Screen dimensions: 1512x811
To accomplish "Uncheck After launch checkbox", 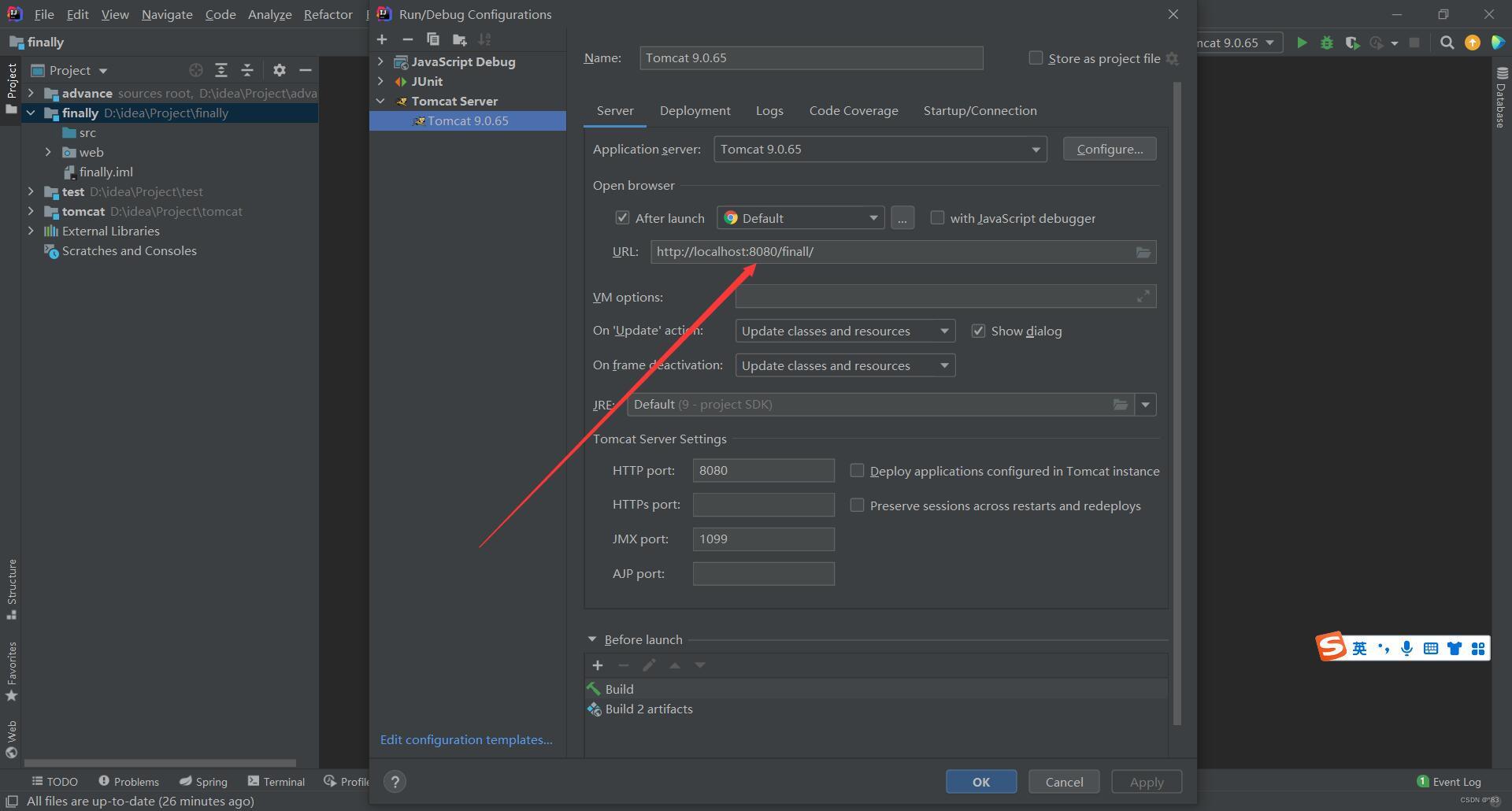I will point(622,218).
